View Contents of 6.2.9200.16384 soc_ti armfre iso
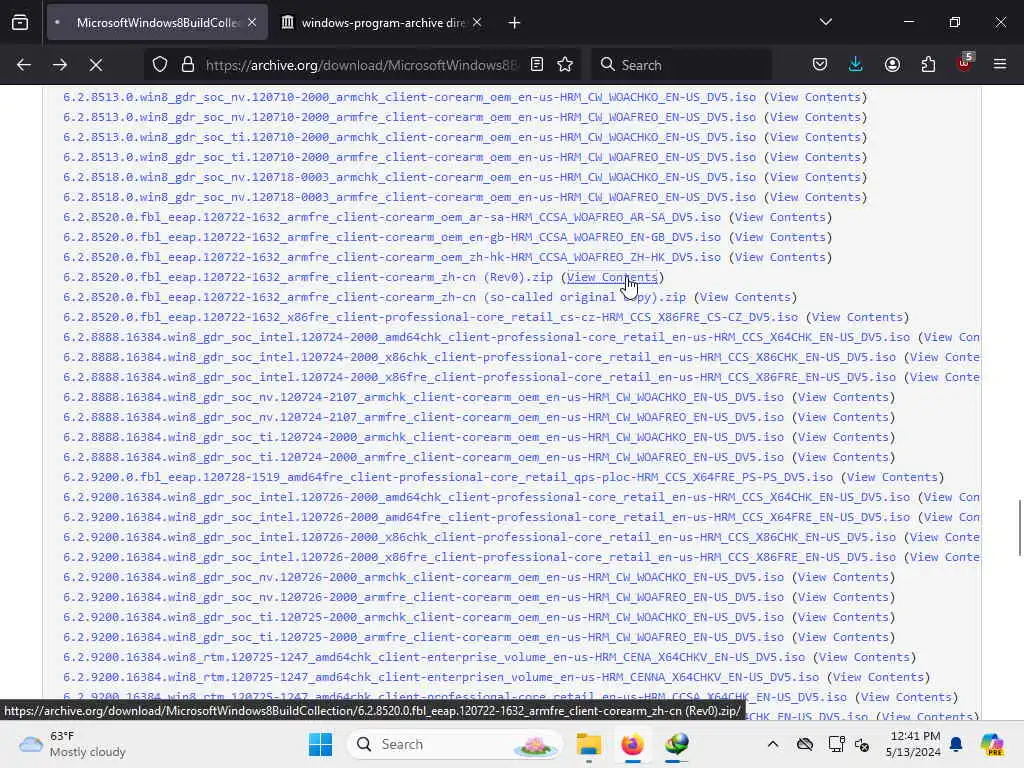Screen dimensions: 1024x768 tap(843, 637)
